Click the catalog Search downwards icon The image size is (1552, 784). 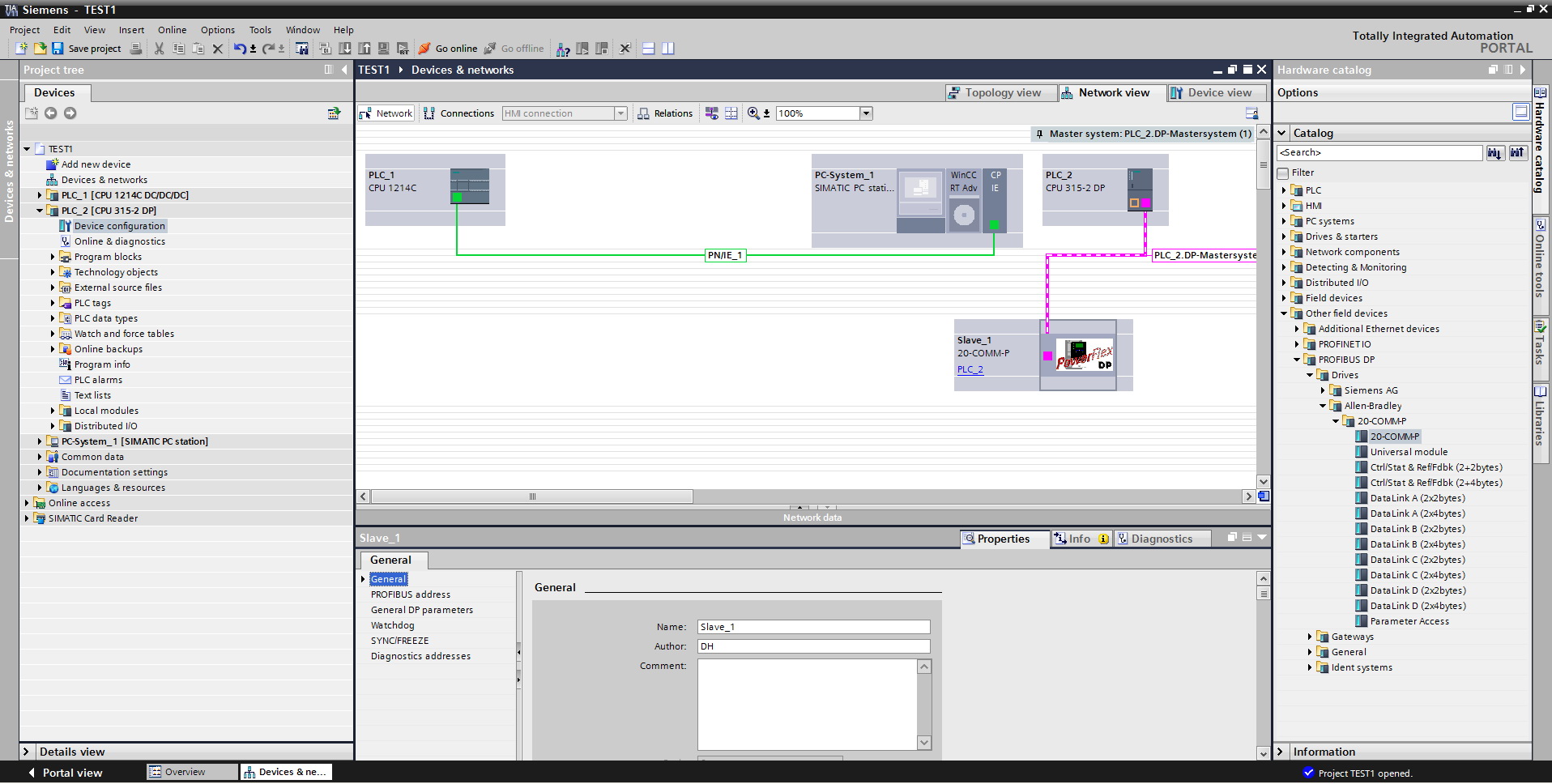(1494, 152)
